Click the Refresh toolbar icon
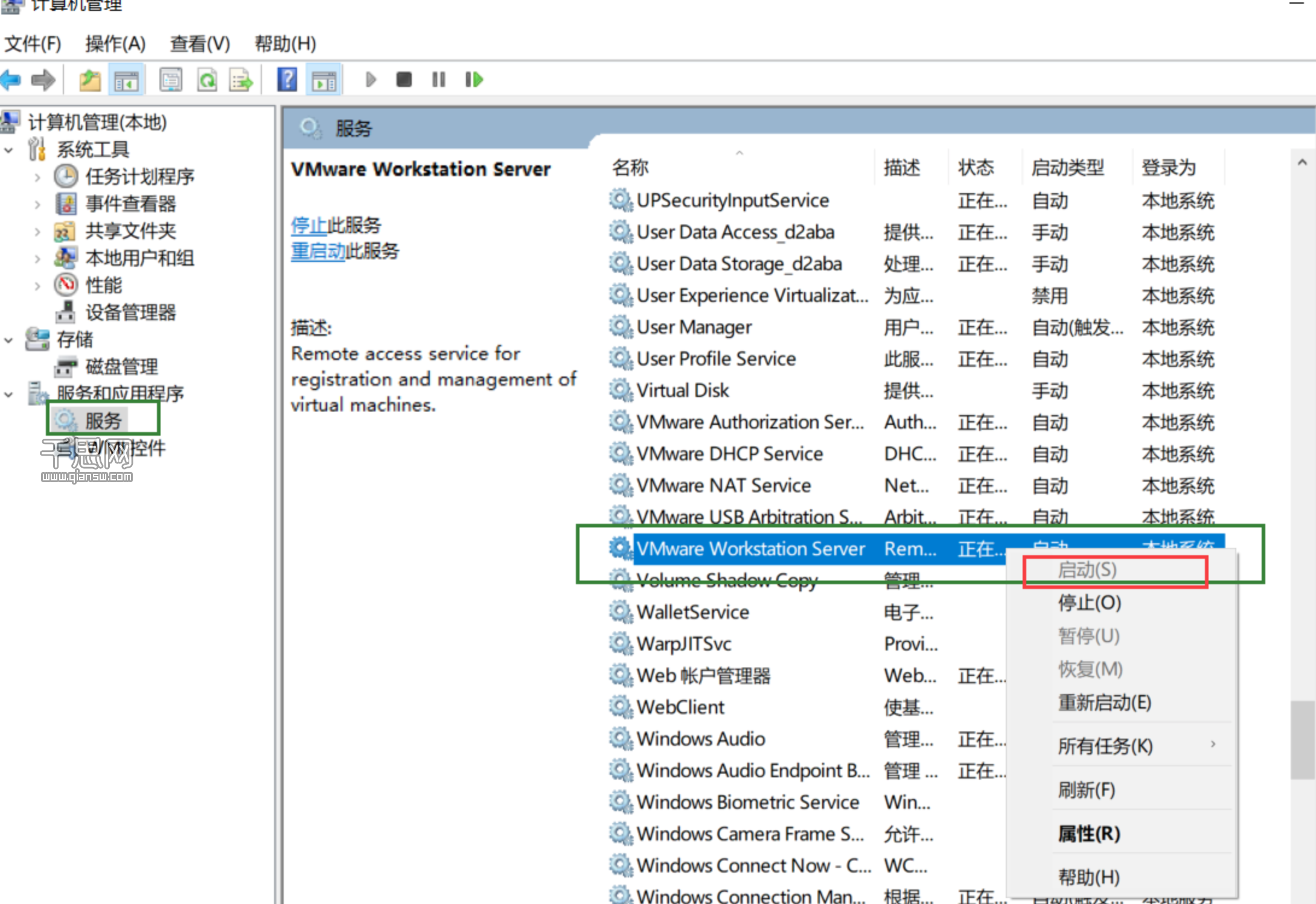The width and height of the screenshot is (1316, 904). pos(207,80)
